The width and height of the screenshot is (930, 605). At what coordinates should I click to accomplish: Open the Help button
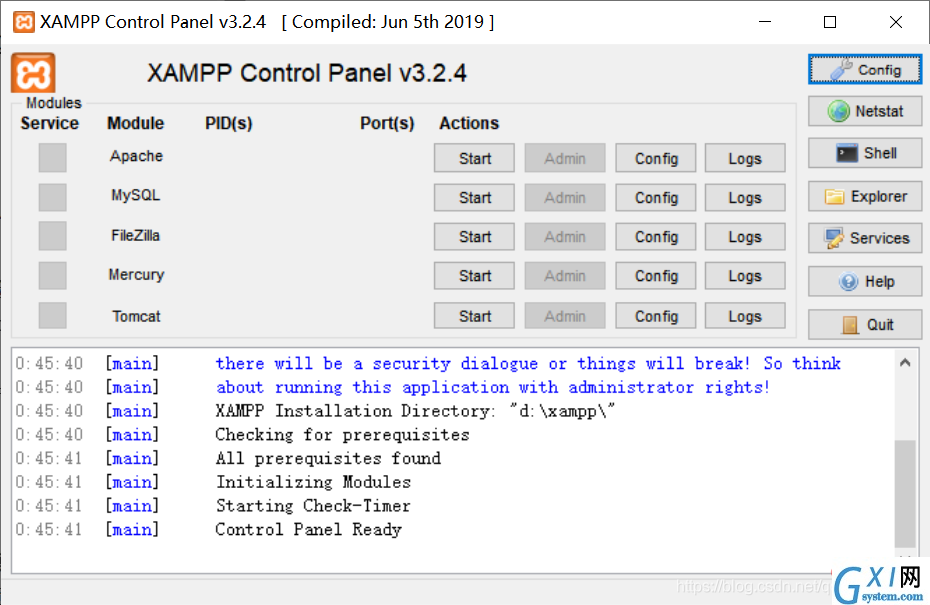(x=865, y=281)
